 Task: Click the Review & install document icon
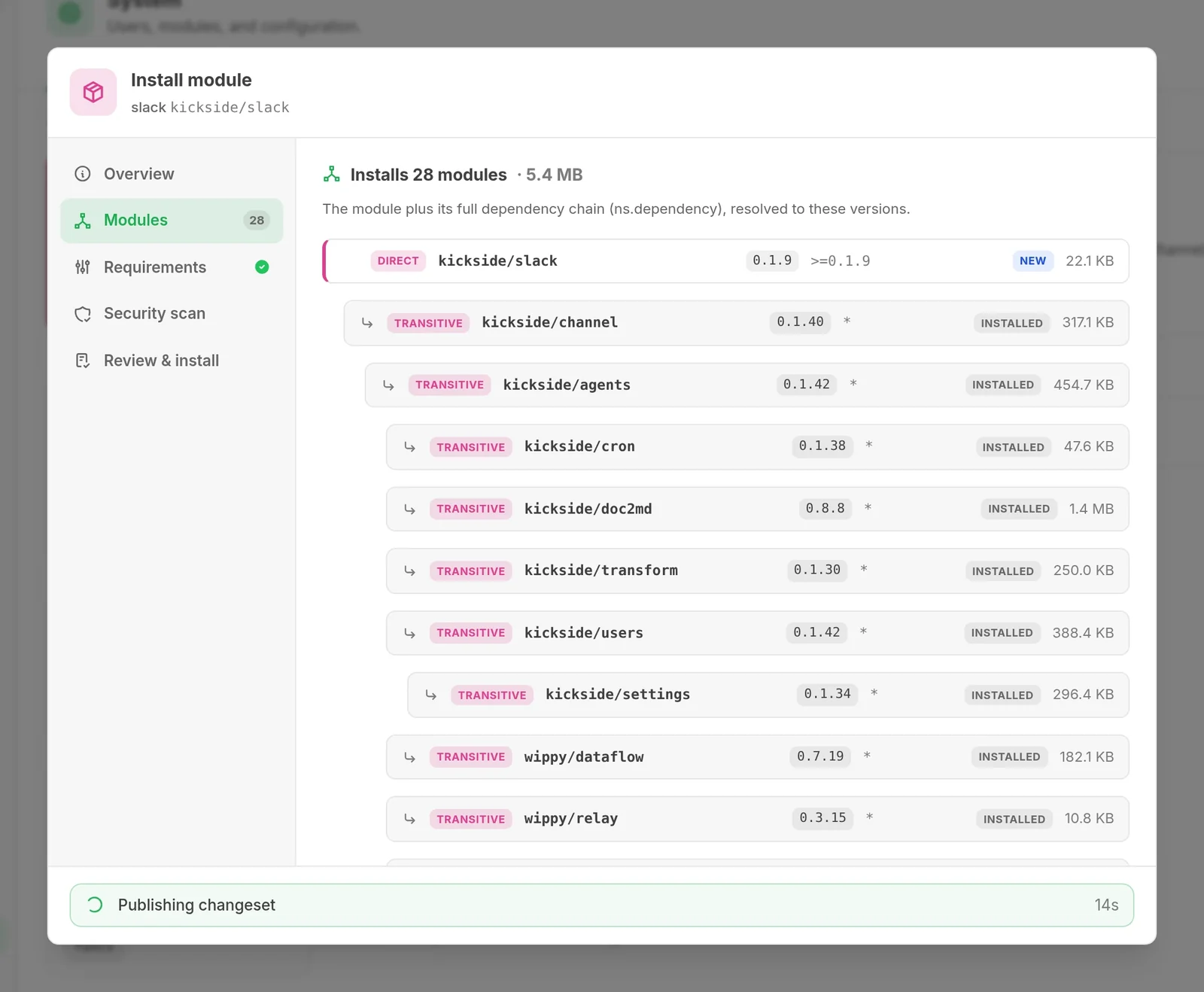83,361
